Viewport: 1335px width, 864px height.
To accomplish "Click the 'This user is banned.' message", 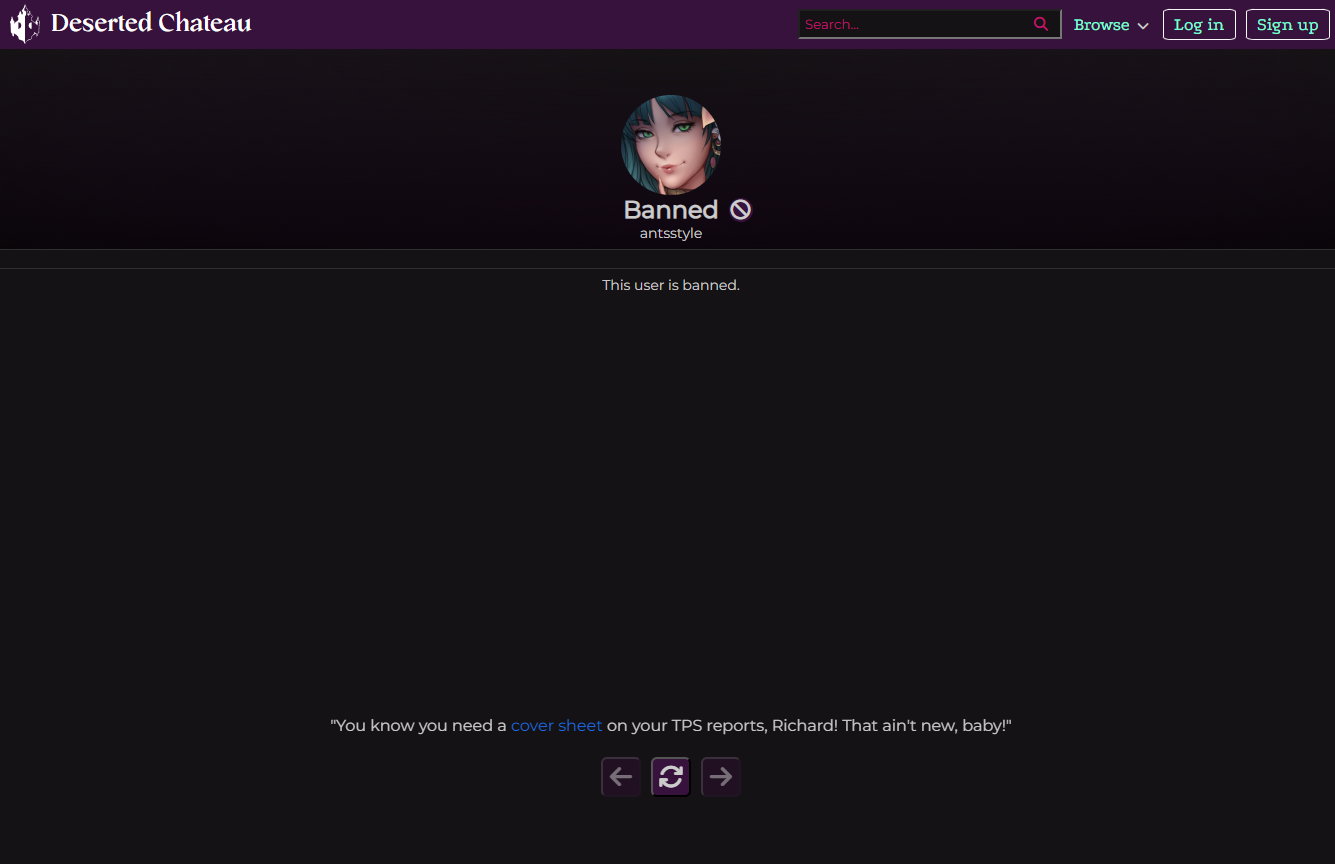I will click(670, 285).
